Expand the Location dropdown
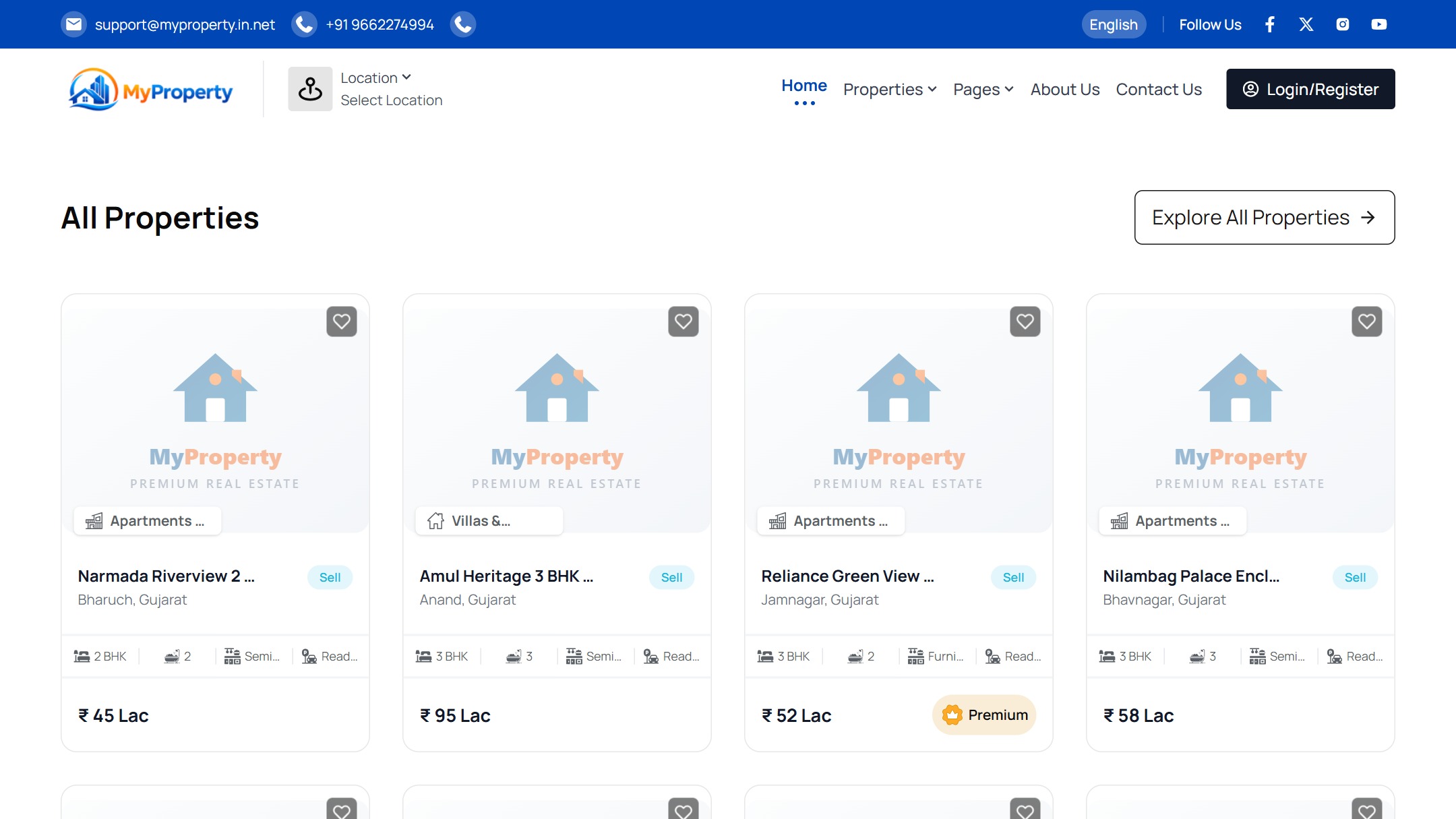 pyautogui.click(x=375, y=78)
